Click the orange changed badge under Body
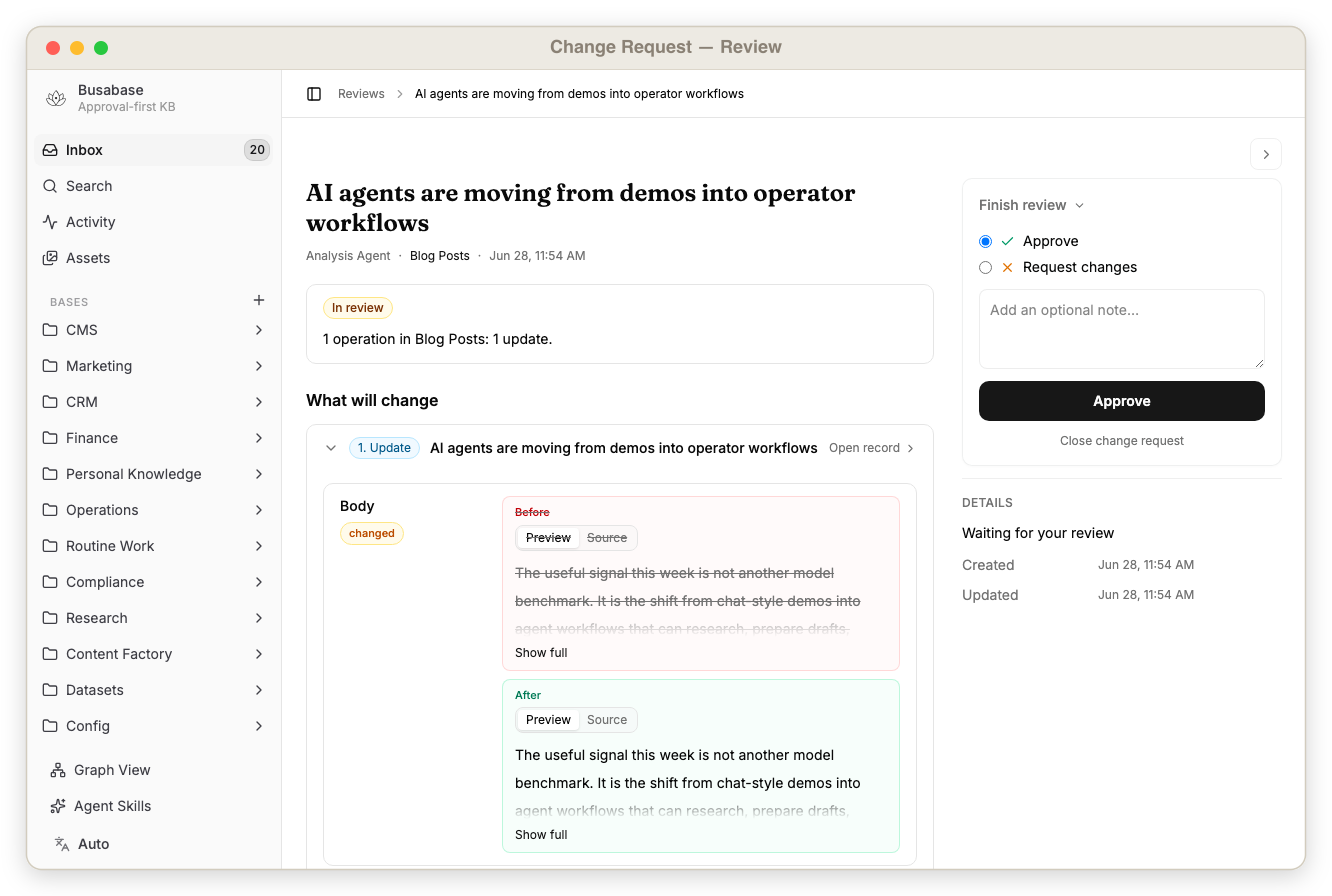The image size is (1332, 896). [x=372, y=534]
